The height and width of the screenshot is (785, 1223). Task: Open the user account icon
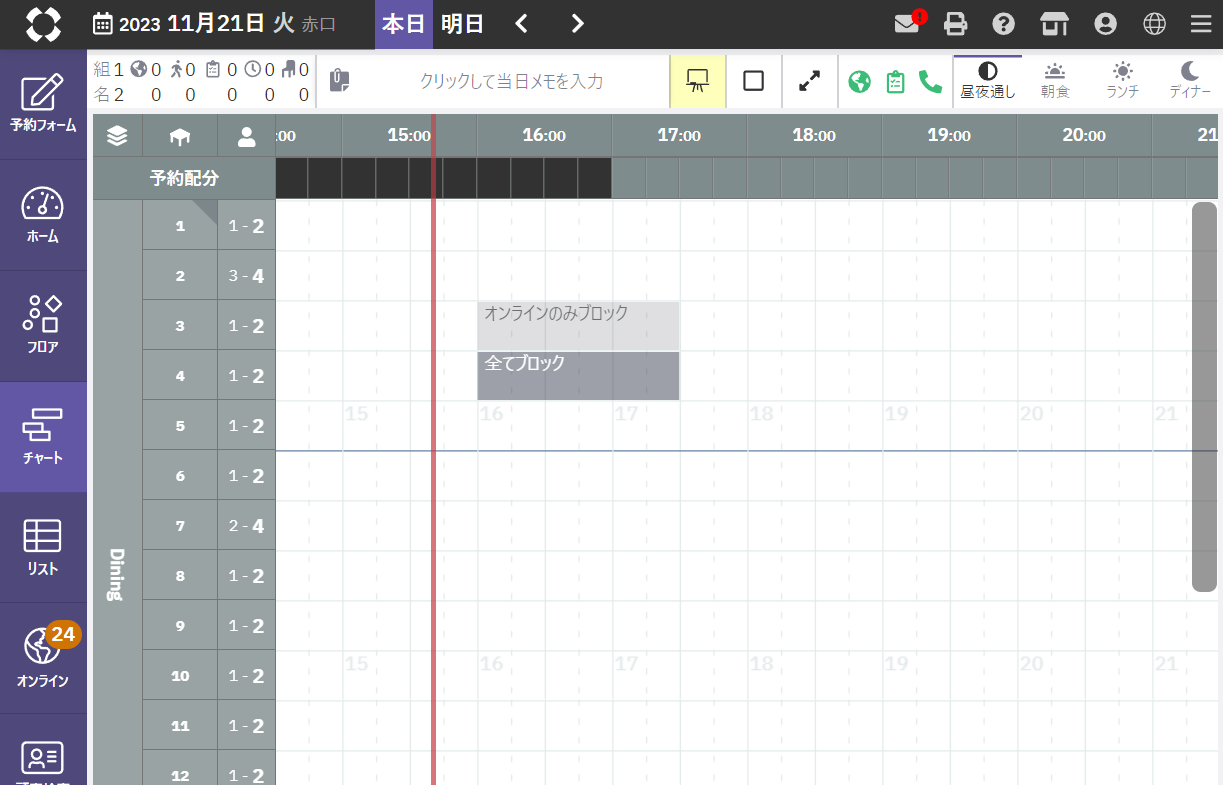point(1105,24)
